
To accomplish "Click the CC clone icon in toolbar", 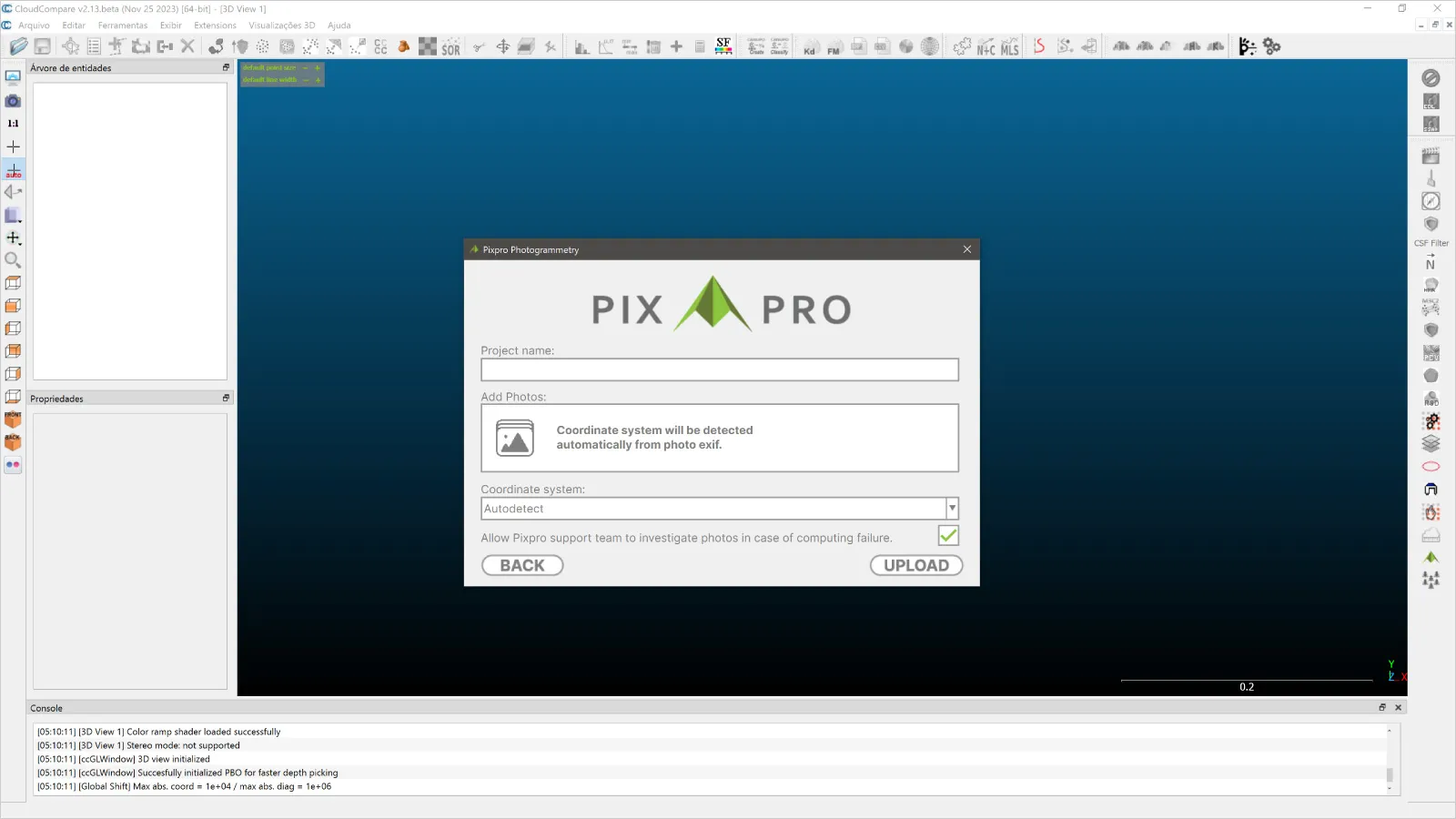I will coord(380,46).
